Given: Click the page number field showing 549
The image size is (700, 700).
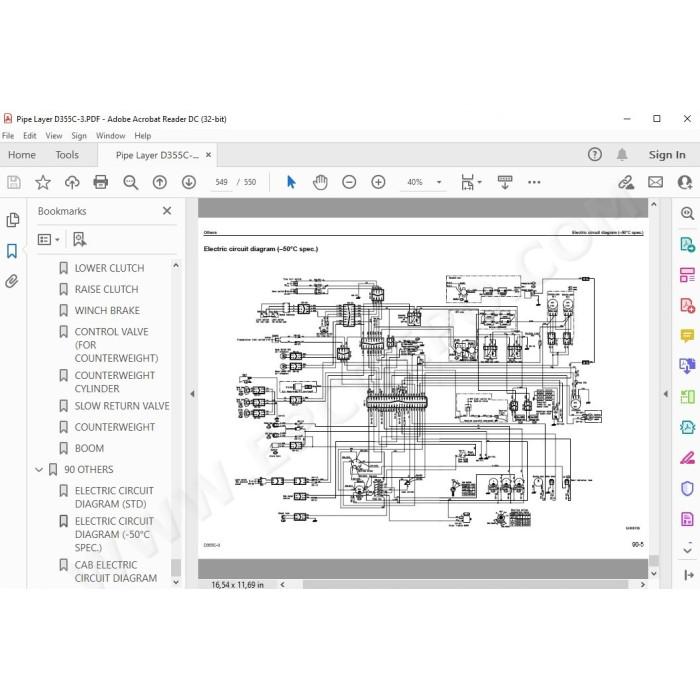Looking at the screenshot, I should 221,182.
